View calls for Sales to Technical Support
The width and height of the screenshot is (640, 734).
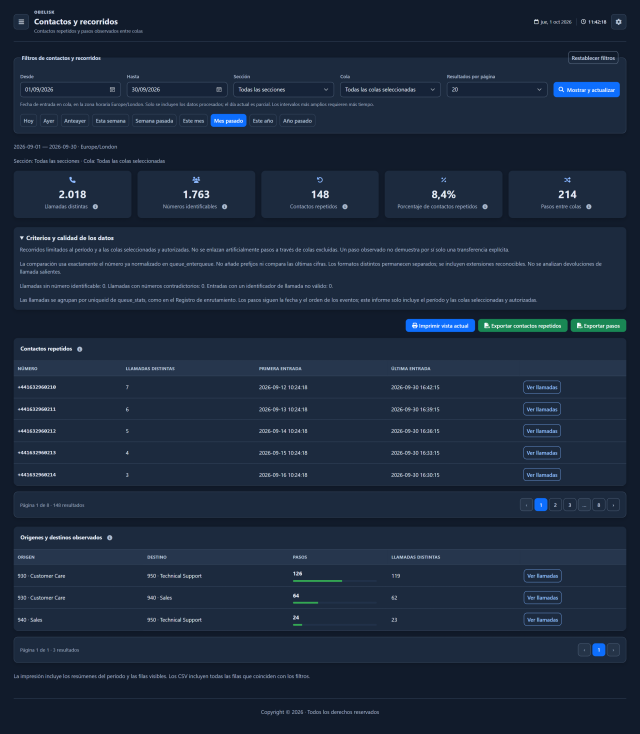click(x=542, y=619)
